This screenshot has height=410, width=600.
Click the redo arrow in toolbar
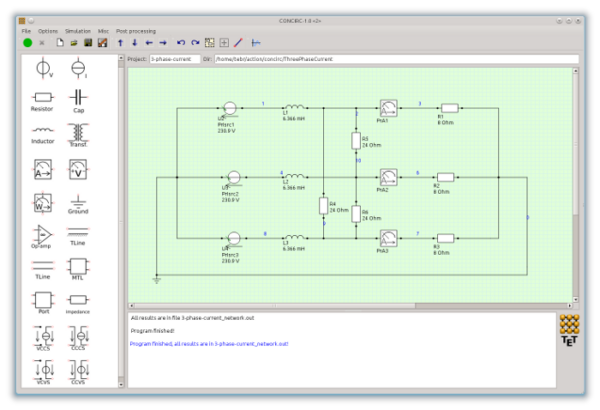pos(194,43)
